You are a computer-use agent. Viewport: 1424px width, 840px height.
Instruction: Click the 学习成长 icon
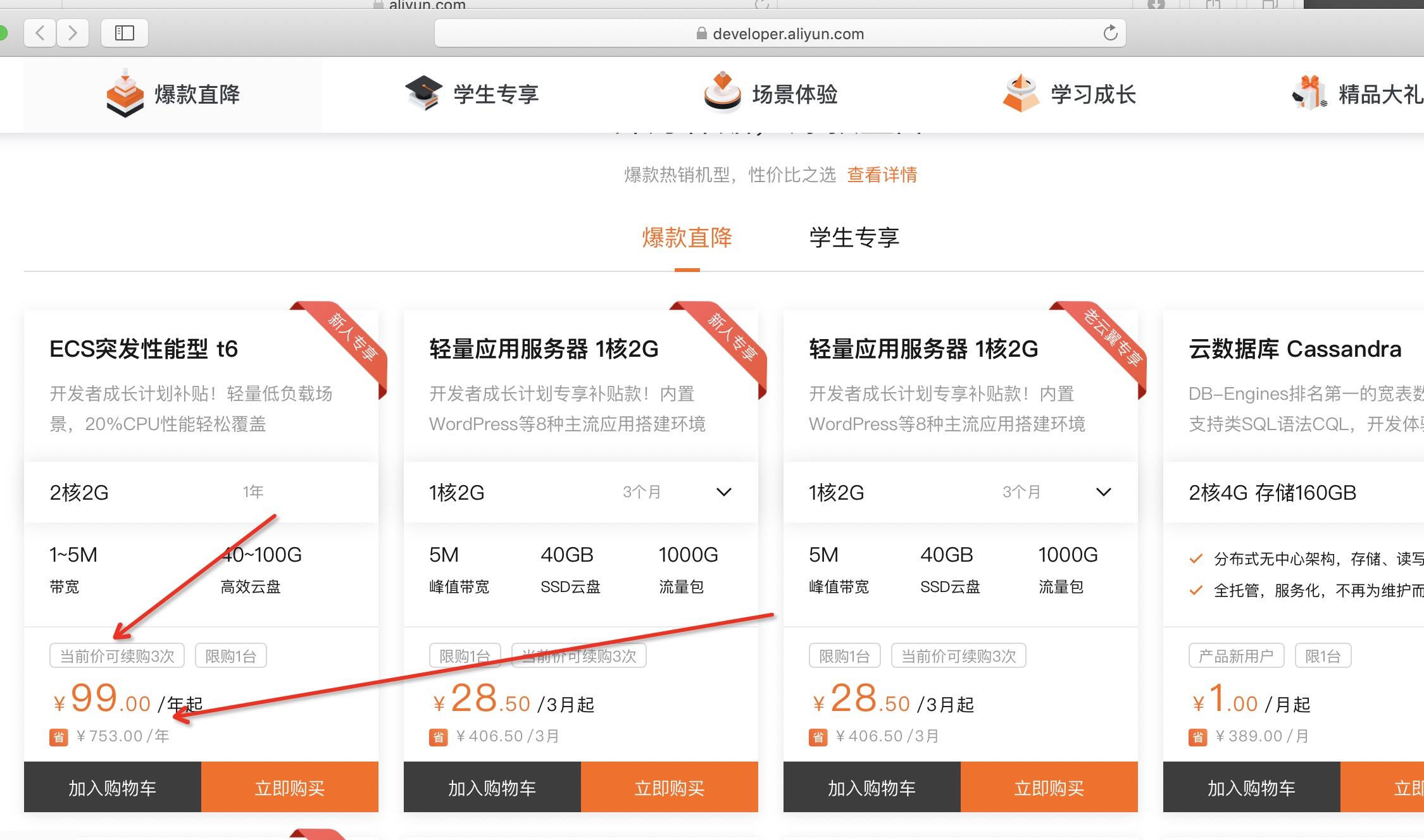(x=1021, y=93)
